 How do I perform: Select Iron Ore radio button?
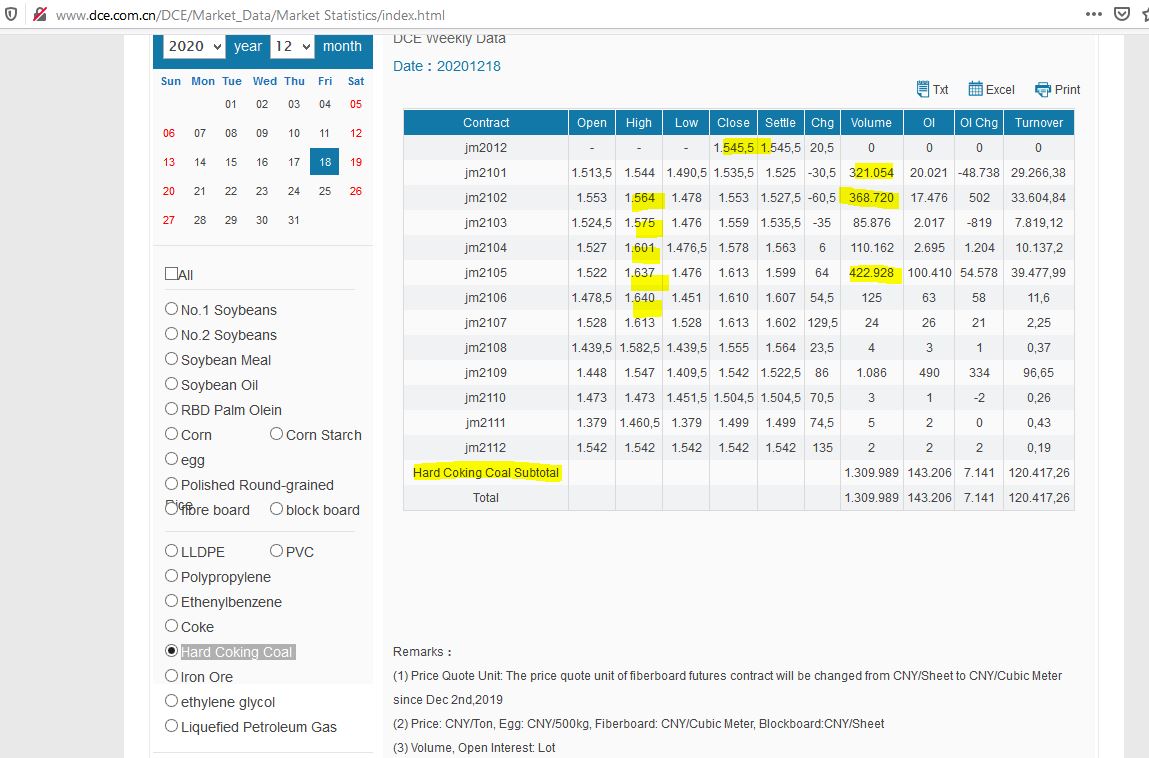[171, 675]
